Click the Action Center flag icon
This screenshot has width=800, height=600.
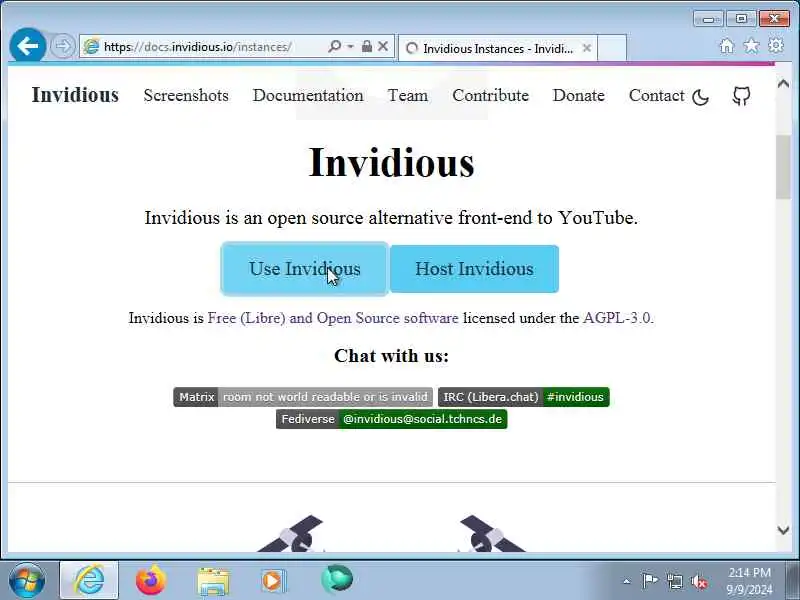pyautogui.click(x=649, y=581)
